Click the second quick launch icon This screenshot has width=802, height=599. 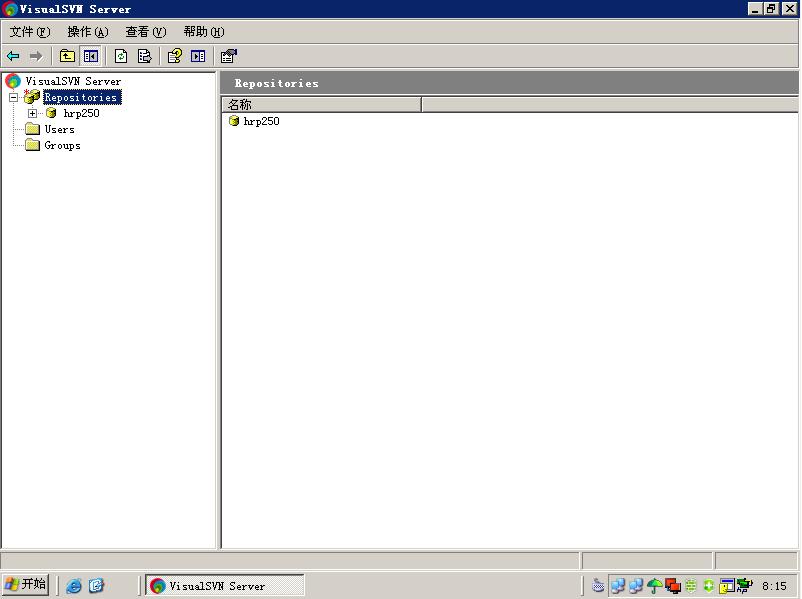96,585
